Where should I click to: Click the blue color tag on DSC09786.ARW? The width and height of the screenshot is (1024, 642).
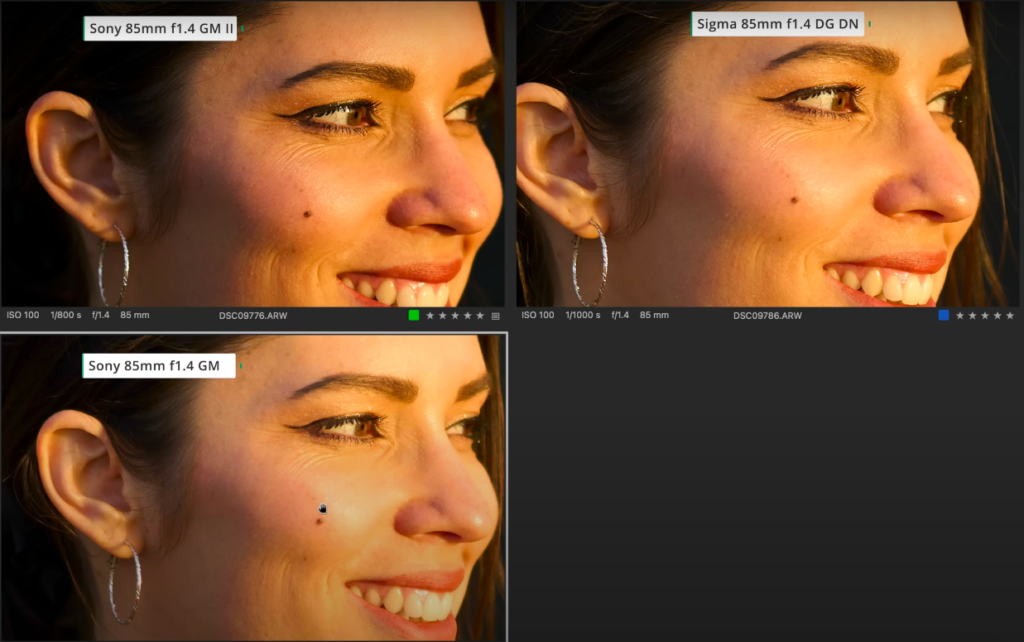click(x=944, y=315)
